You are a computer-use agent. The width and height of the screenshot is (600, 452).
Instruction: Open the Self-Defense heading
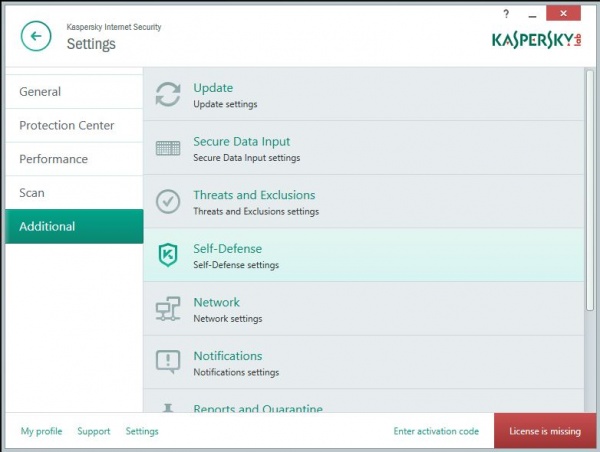pos(228,249)
